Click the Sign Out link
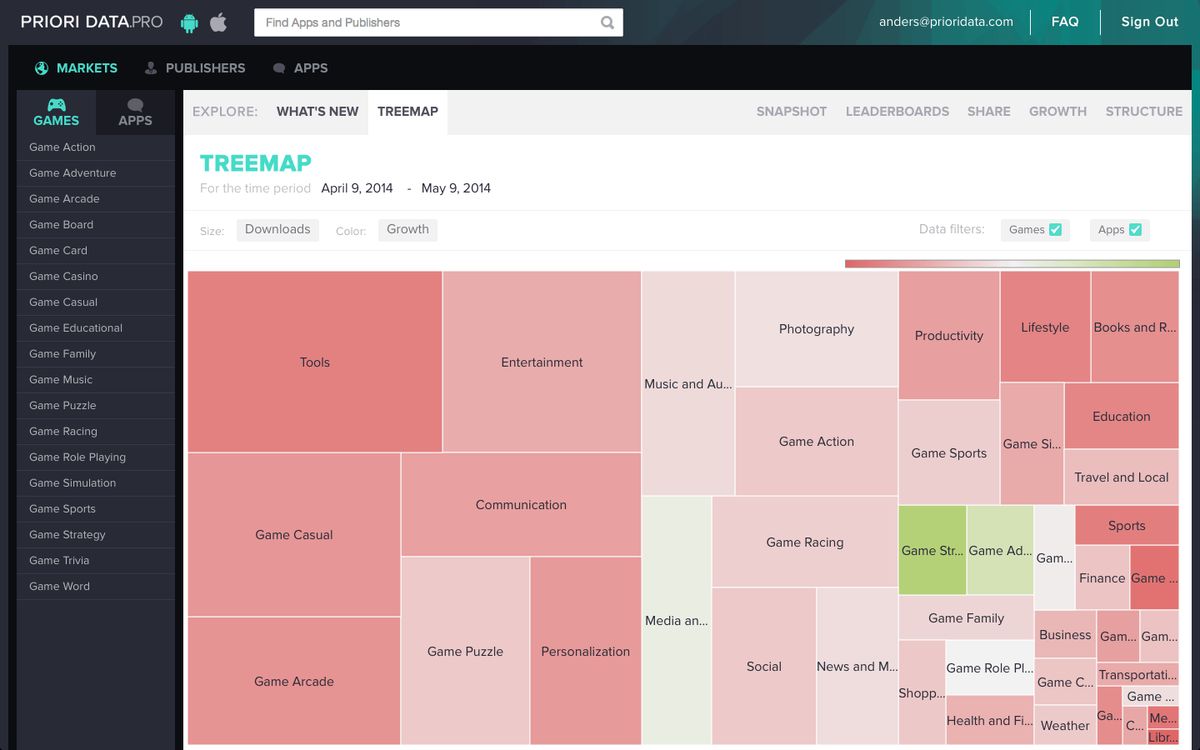The image size is (1200, 750). coord(1149,22)
